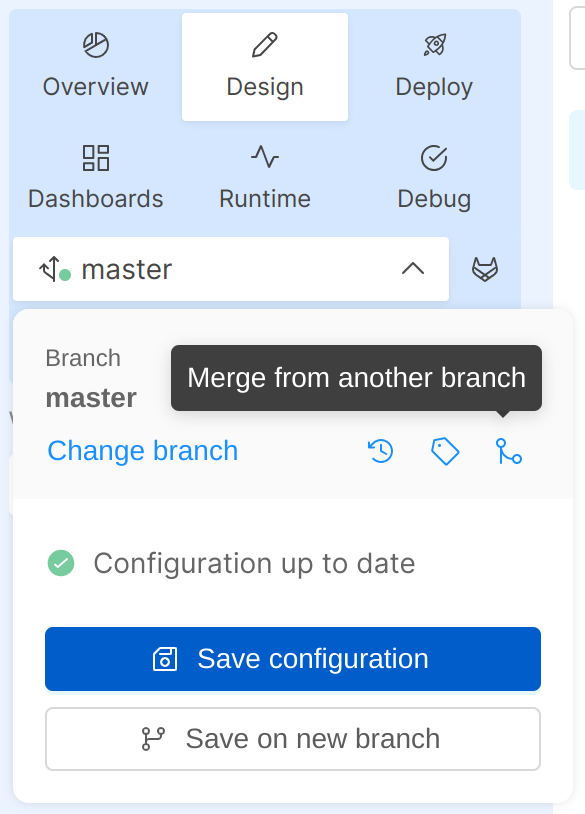The image size is (585, 814).
Task: Click the waveform icon above Runtime
Action: coord(264,157)
